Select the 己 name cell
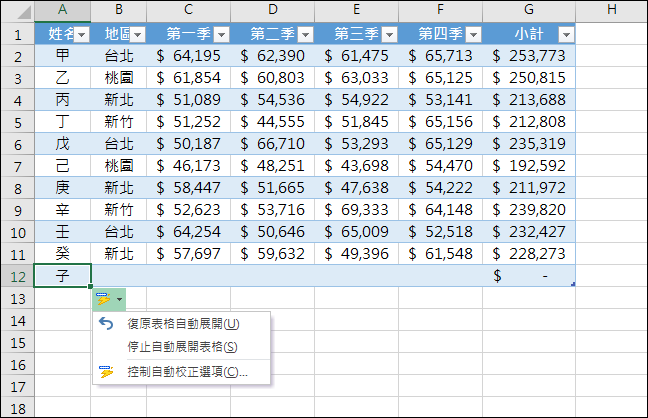This screenshot has height=418, width=648. click(x=62, y=165)
